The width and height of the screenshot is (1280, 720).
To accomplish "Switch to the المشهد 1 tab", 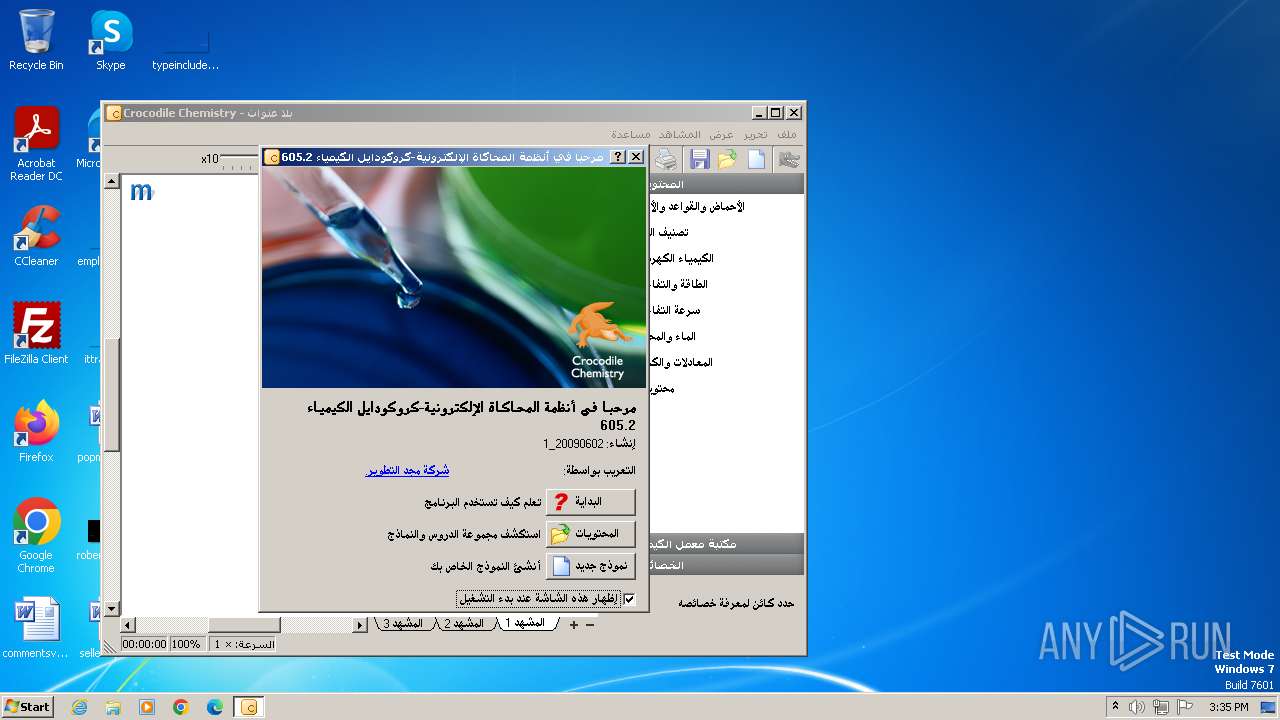I will coord(526,624).
